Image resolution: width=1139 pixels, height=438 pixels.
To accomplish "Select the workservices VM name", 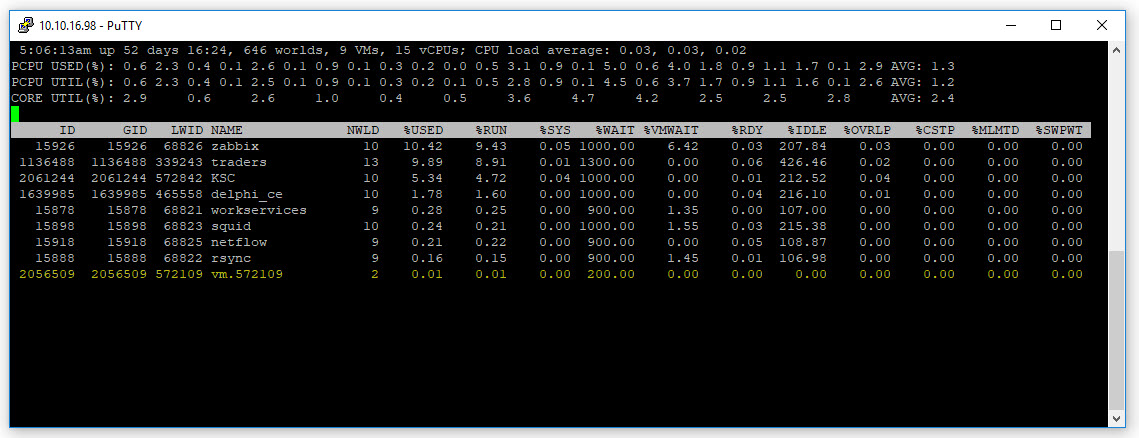I will pos(259,210).
